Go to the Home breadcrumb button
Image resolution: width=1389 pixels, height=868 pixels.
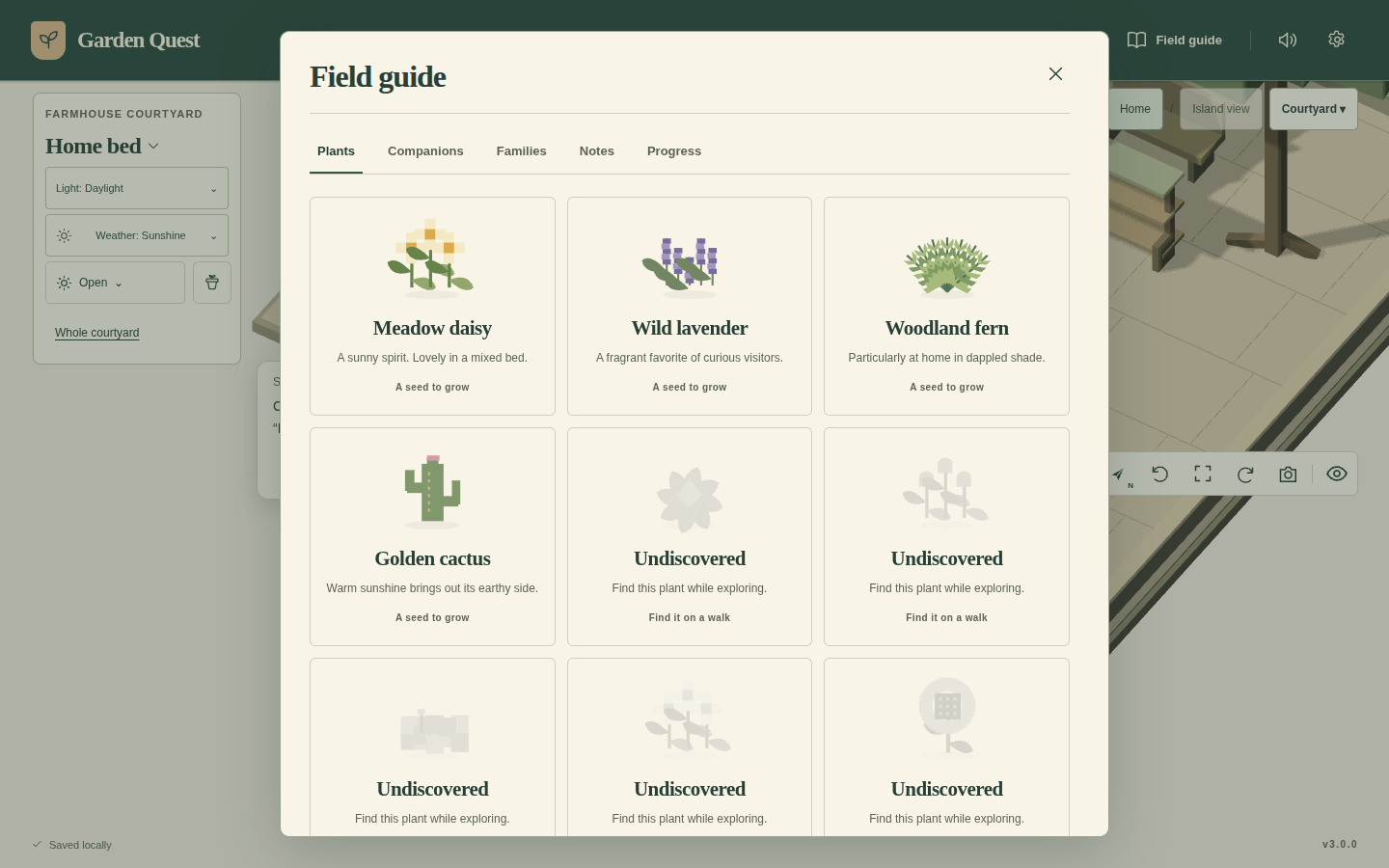coord(1135,109)
